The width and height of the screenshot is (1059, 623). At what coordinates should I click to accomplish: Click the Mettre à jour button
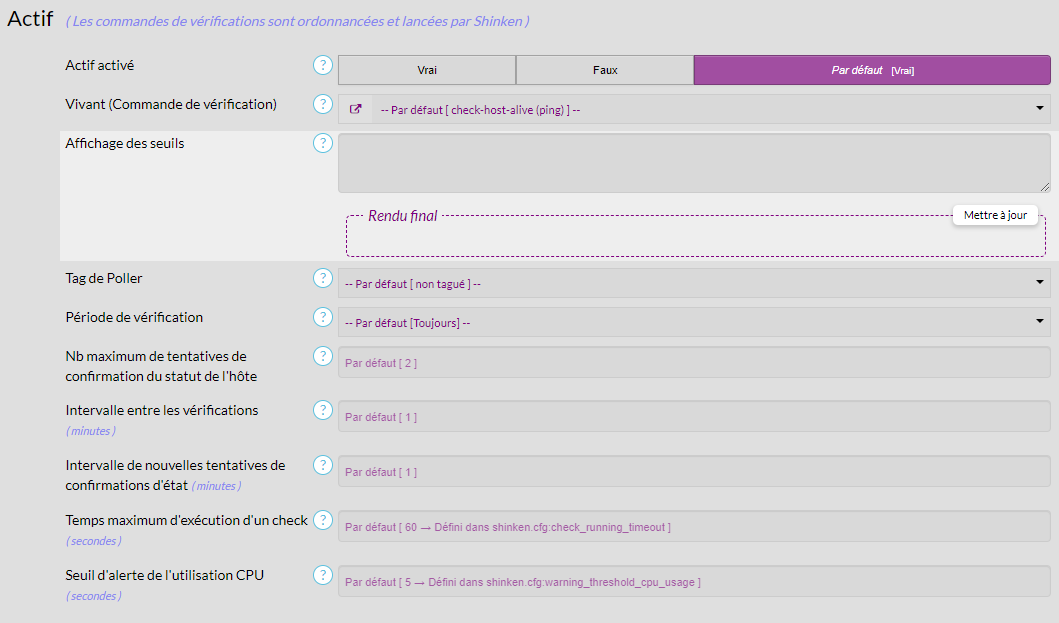(x=995, y=215)
